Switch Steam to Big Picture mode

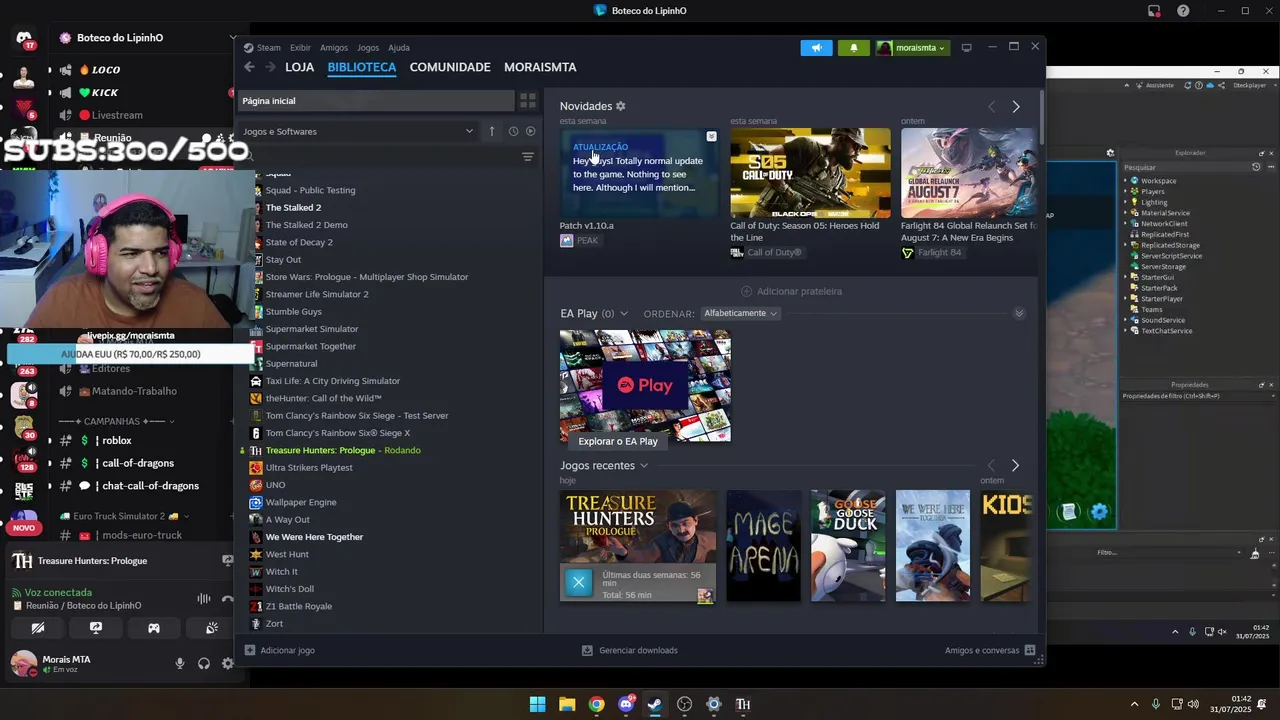point(966,47)
